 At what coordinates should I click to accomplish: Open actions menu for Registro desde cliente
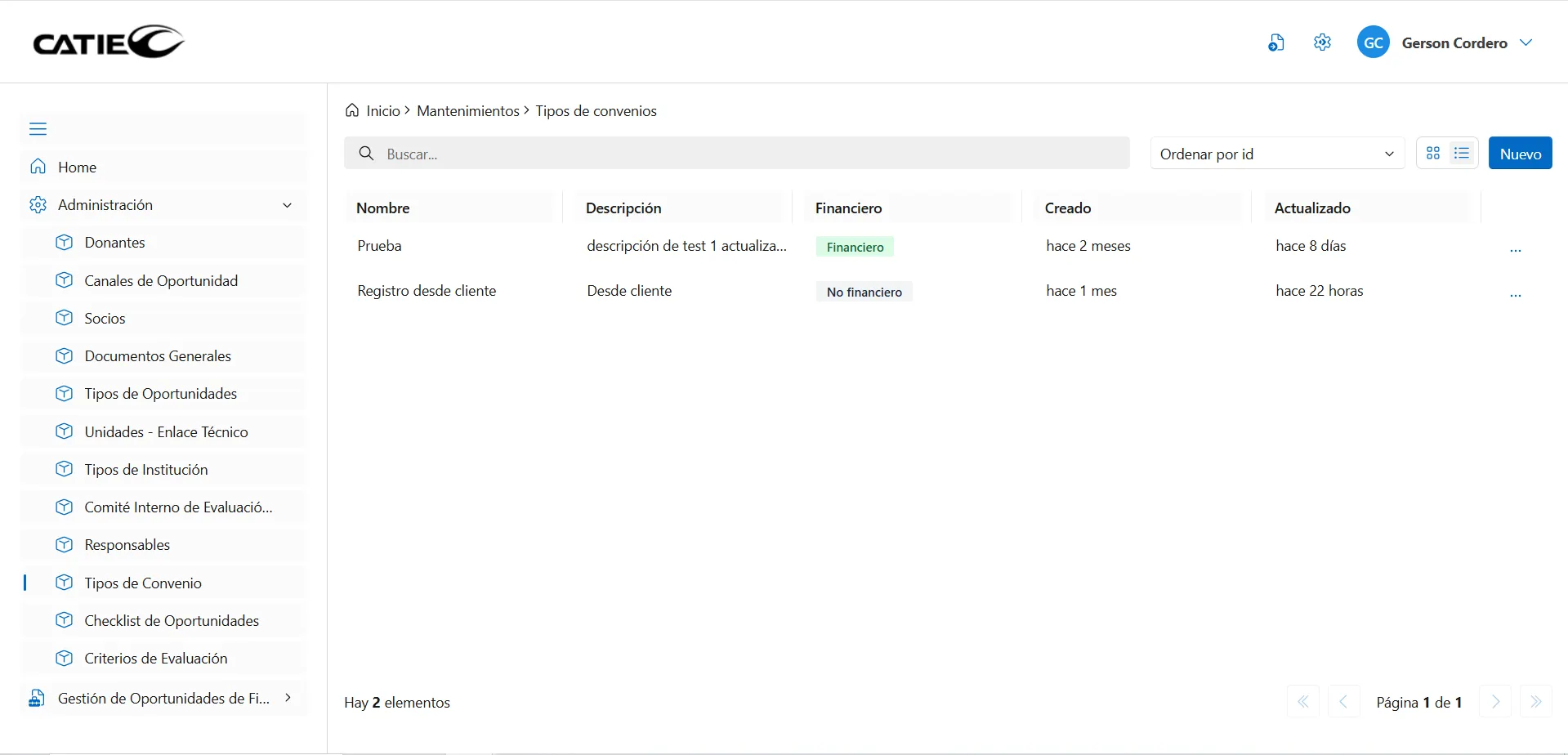(1515, 293)
